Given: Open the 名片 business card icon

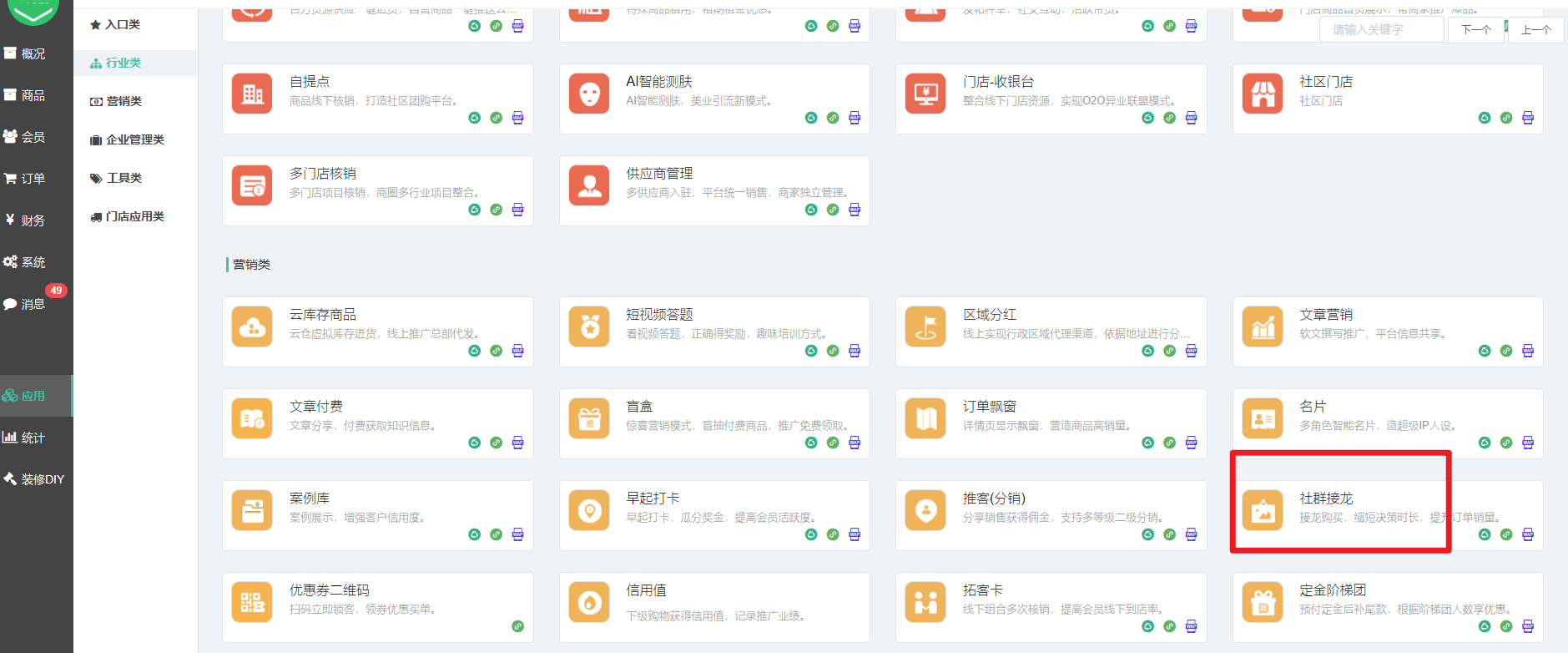Looking at the screenshot, I should click(x=1263, y=418).
